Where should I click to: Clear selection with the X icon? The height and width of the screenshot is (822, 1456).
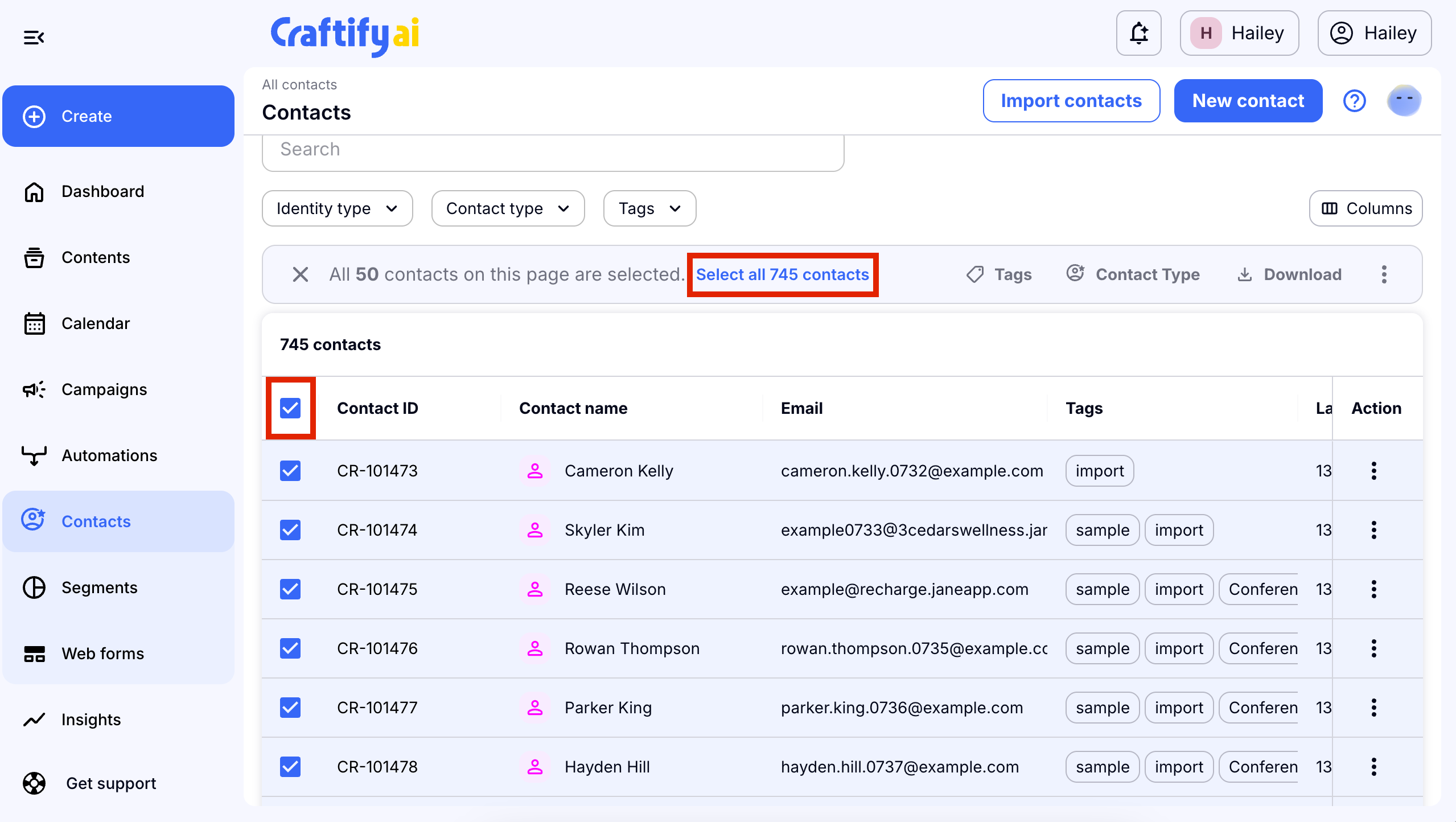click(301, 274)
